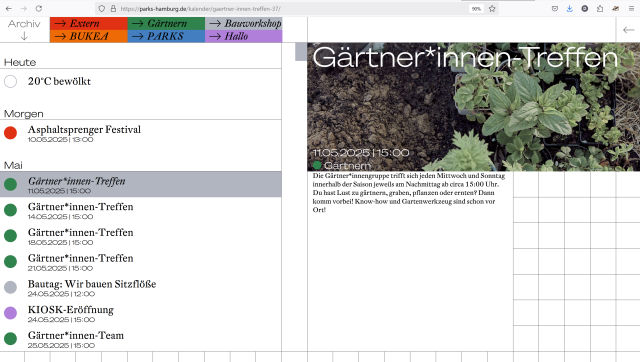Click the padlock site security icon
The image size is (640, 362).
click(113, 9)
